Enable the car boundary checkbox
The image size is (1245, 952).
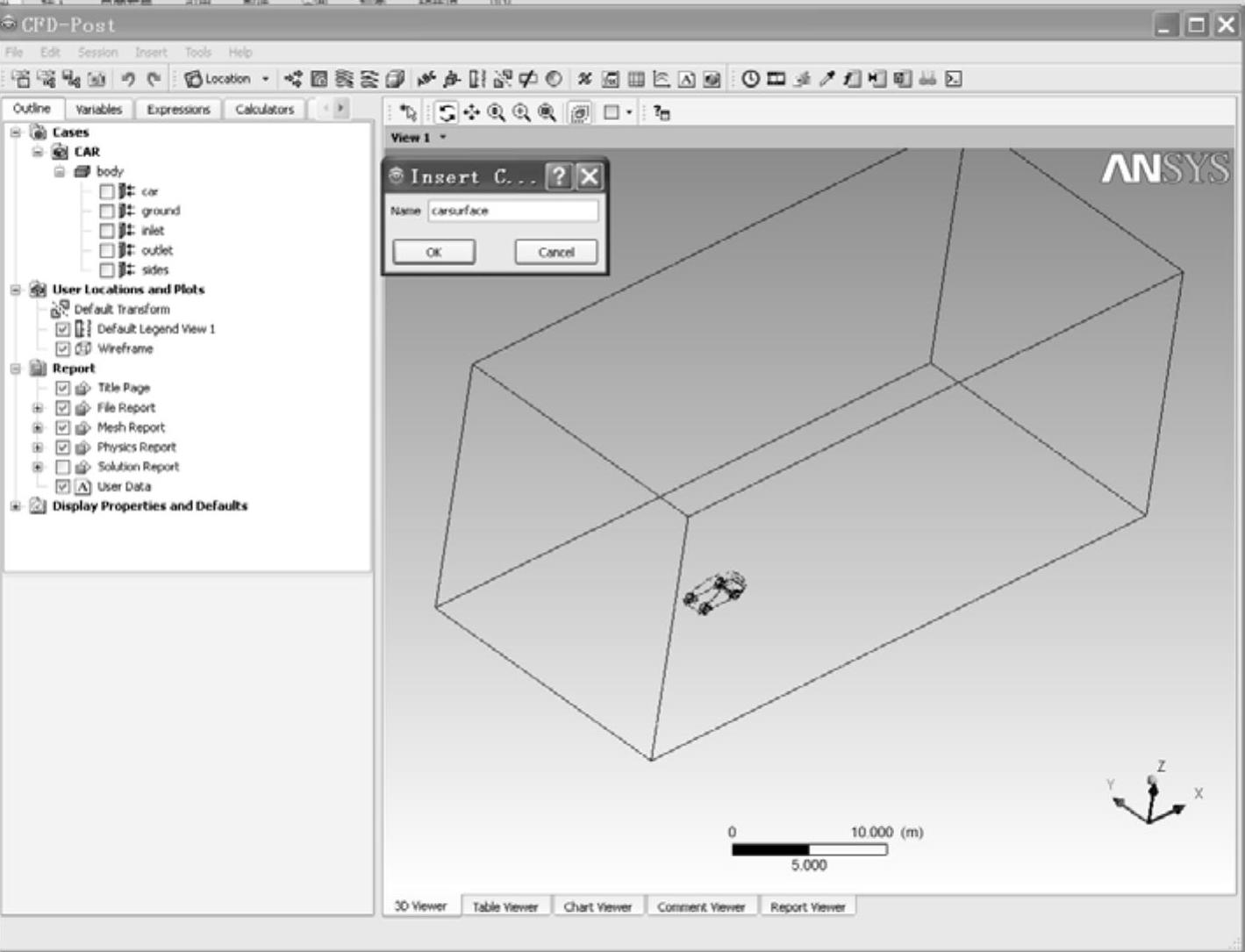point(107,191)
